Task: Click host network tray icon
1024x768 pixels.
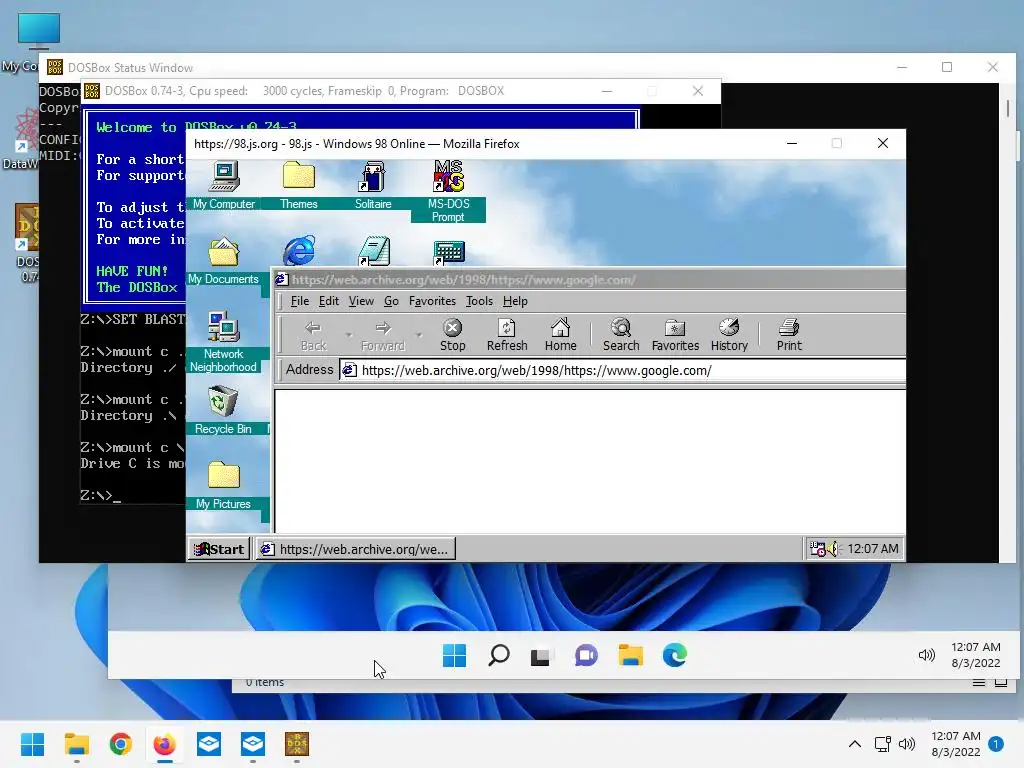Action: [882, 744]
